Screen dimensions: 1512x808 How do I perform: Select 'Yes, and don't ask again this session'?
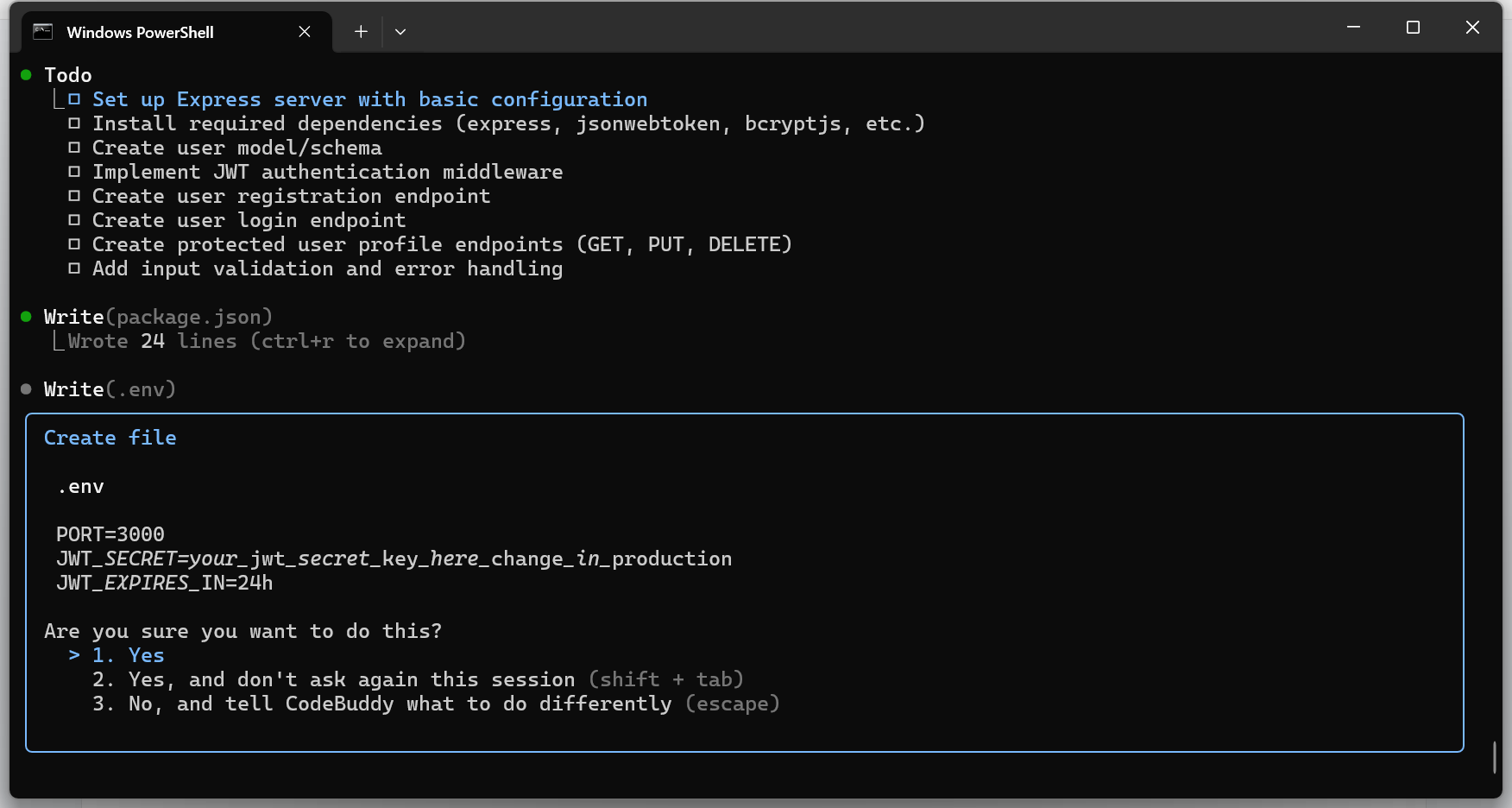tap(350, 679)
